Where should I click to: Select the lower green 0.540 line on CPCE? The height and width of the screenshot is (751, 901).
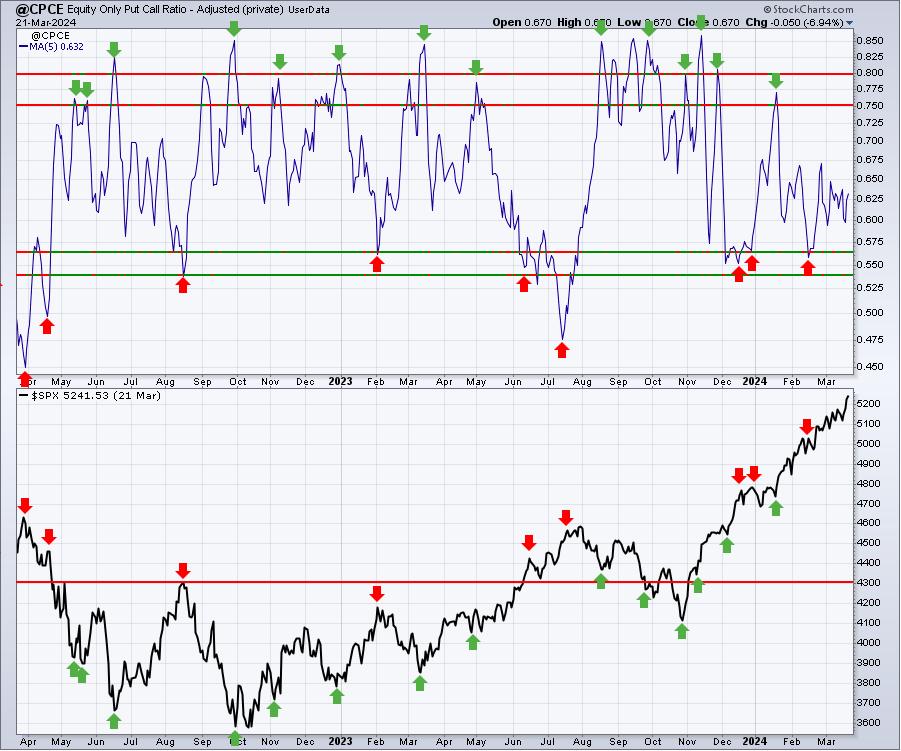tap(434, 275)
